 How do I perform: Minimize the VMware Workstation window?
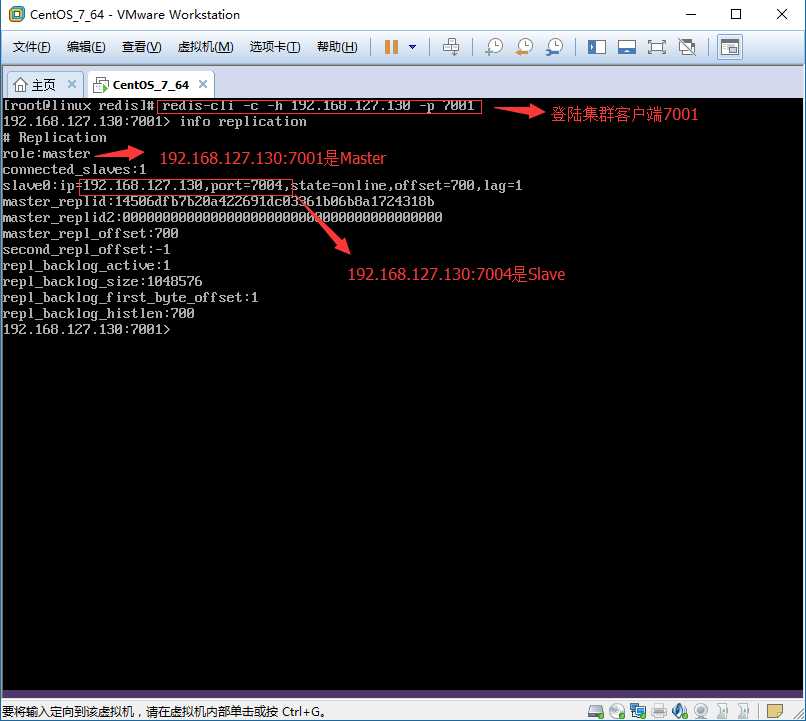[691, 14]
